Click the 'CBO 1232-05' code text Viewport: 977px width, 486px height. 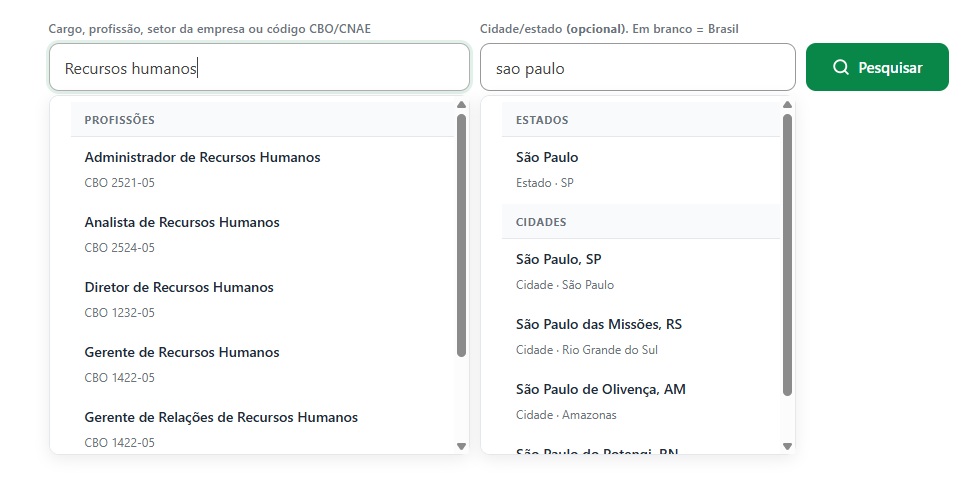click(120, 313)
